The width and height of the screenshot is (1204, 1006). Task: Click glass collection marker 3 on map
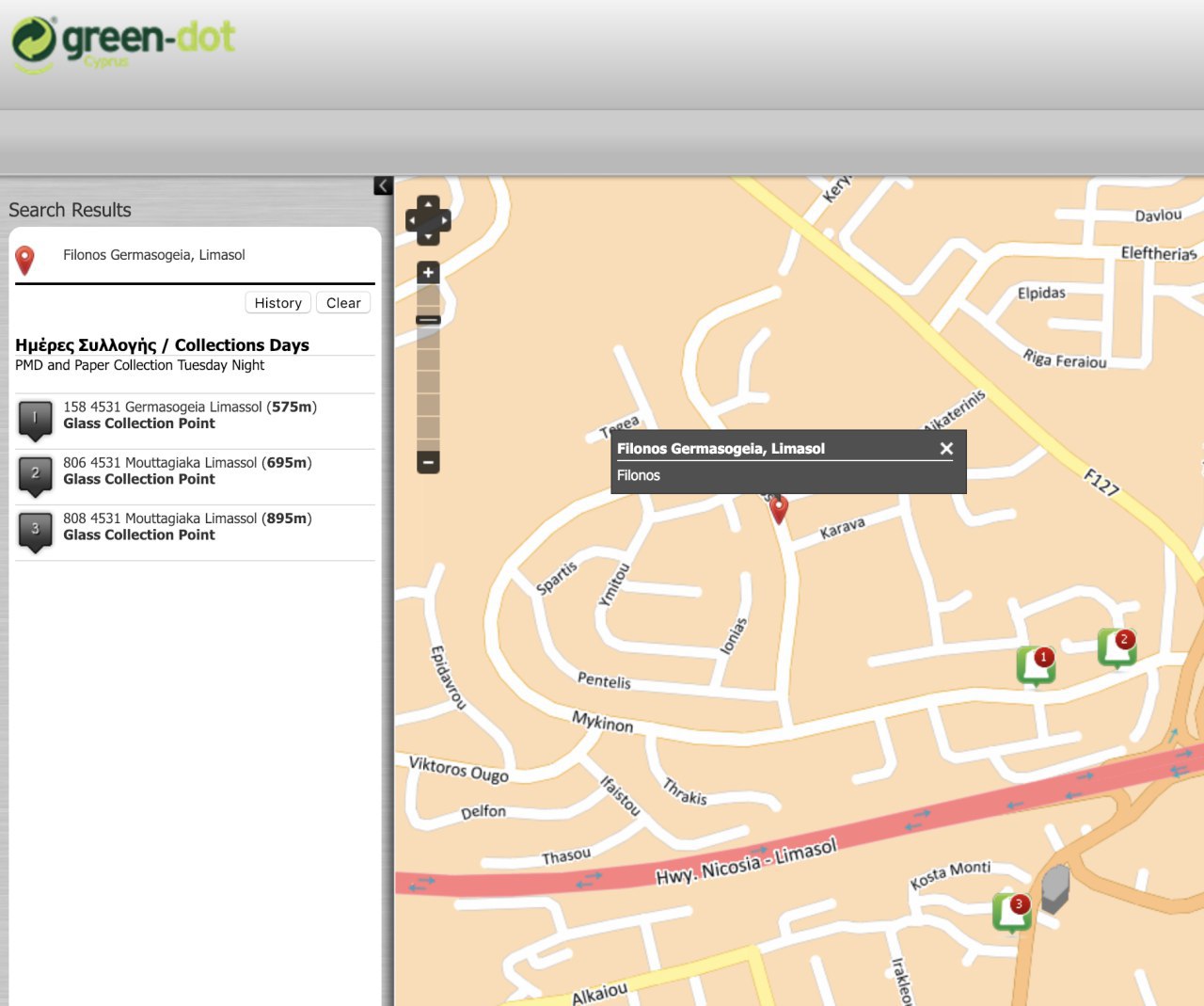(x=1011, y=911)
